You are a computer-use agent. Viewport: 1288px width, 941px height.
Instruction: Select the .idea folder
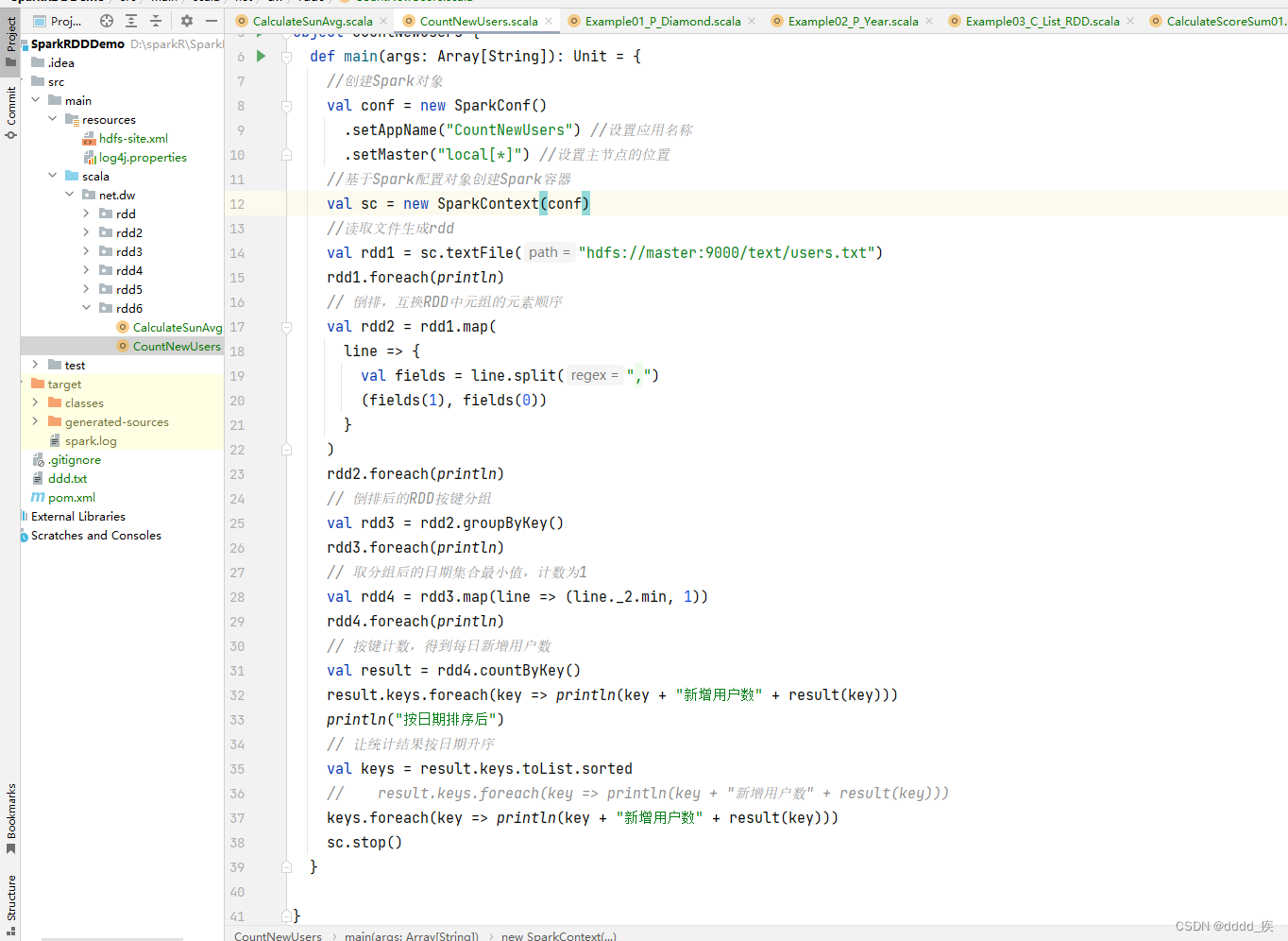click(53, 63)
